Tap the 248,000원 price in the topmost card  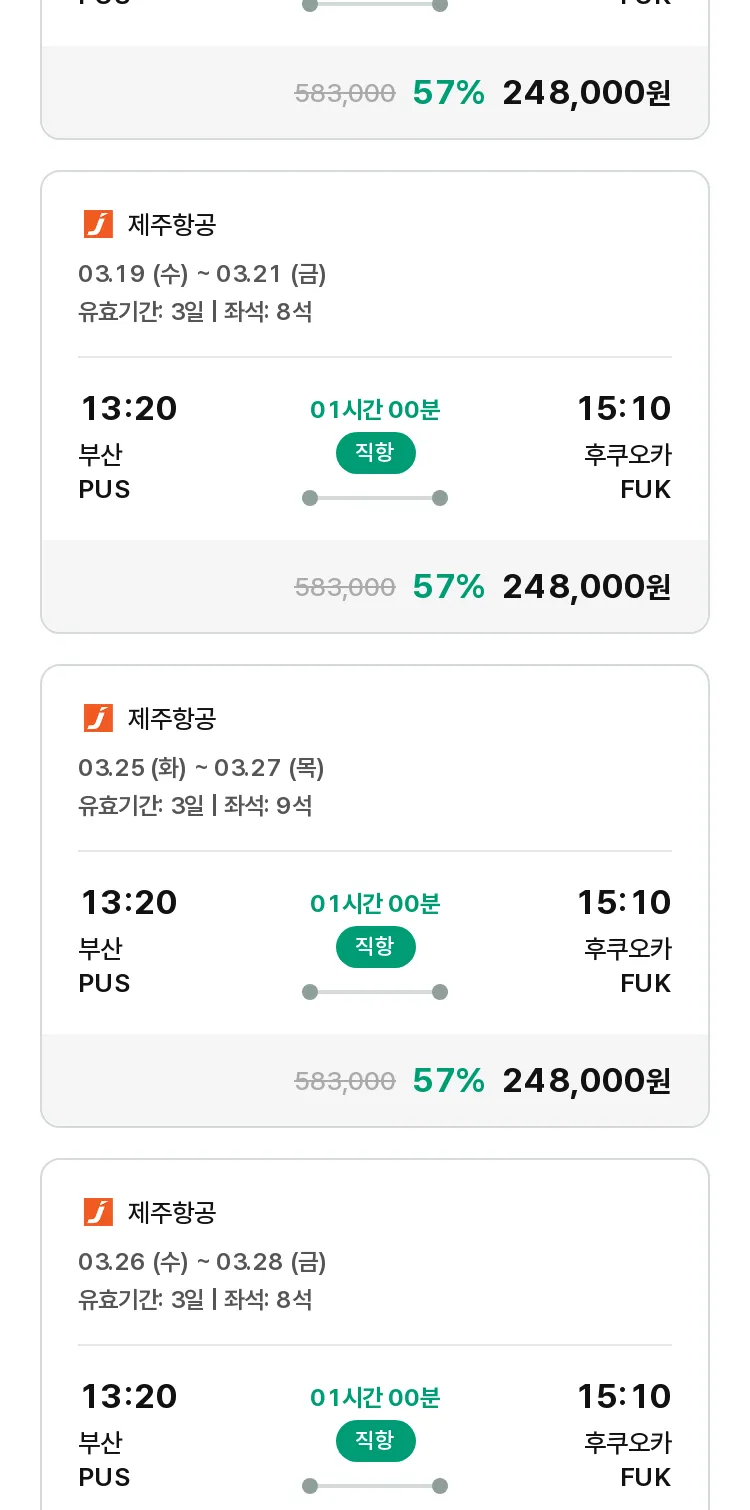coord(586,93)
